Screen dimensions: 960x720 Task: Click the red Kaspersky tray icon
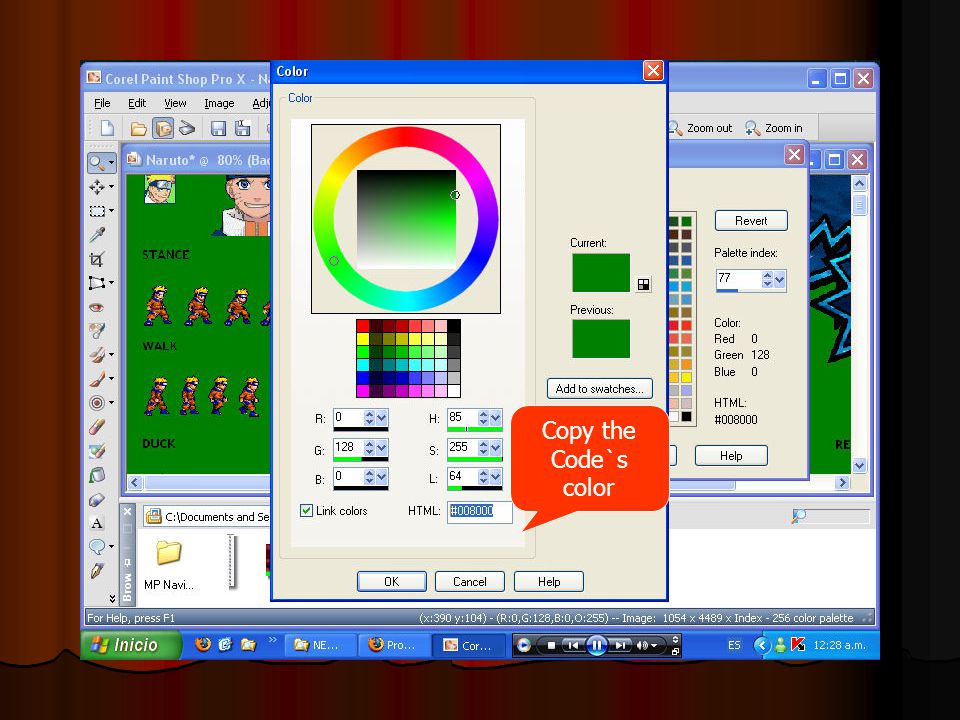798,645
